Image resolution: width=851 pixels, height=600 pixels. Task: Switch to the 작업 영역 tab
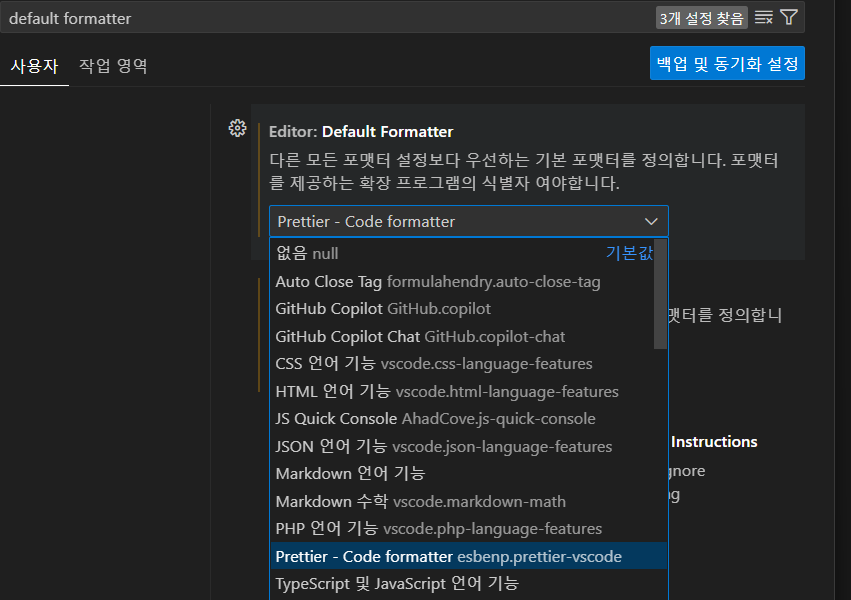113,66
